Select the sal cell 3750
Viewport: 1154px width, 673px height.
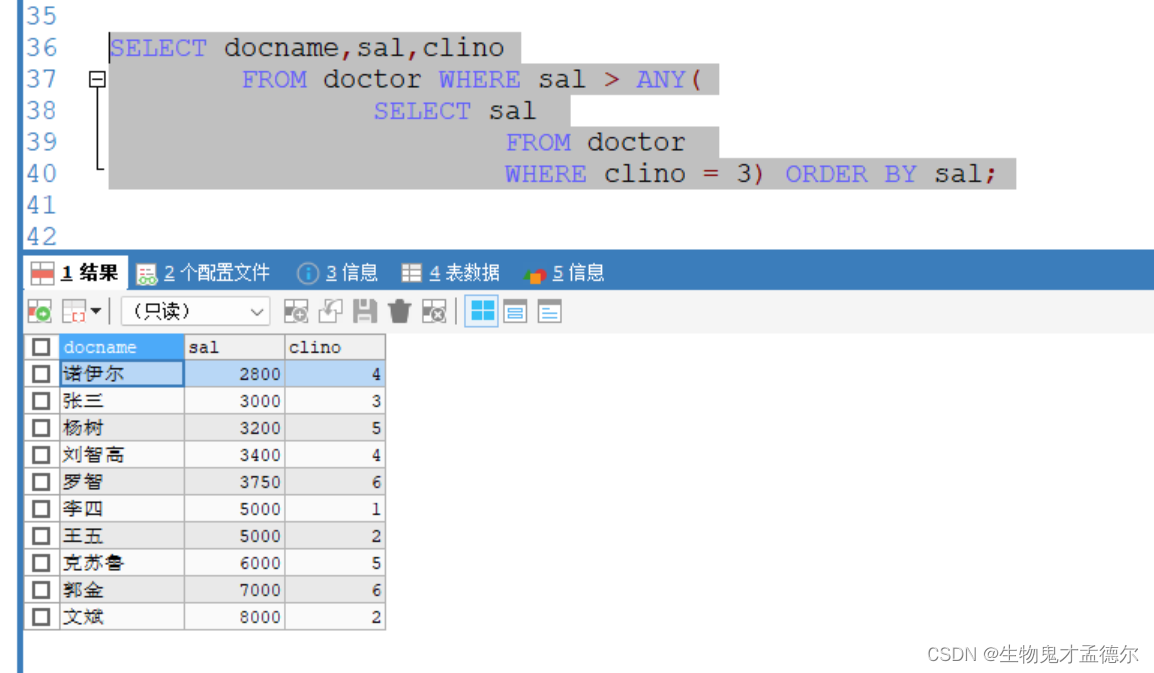[234, 482]
